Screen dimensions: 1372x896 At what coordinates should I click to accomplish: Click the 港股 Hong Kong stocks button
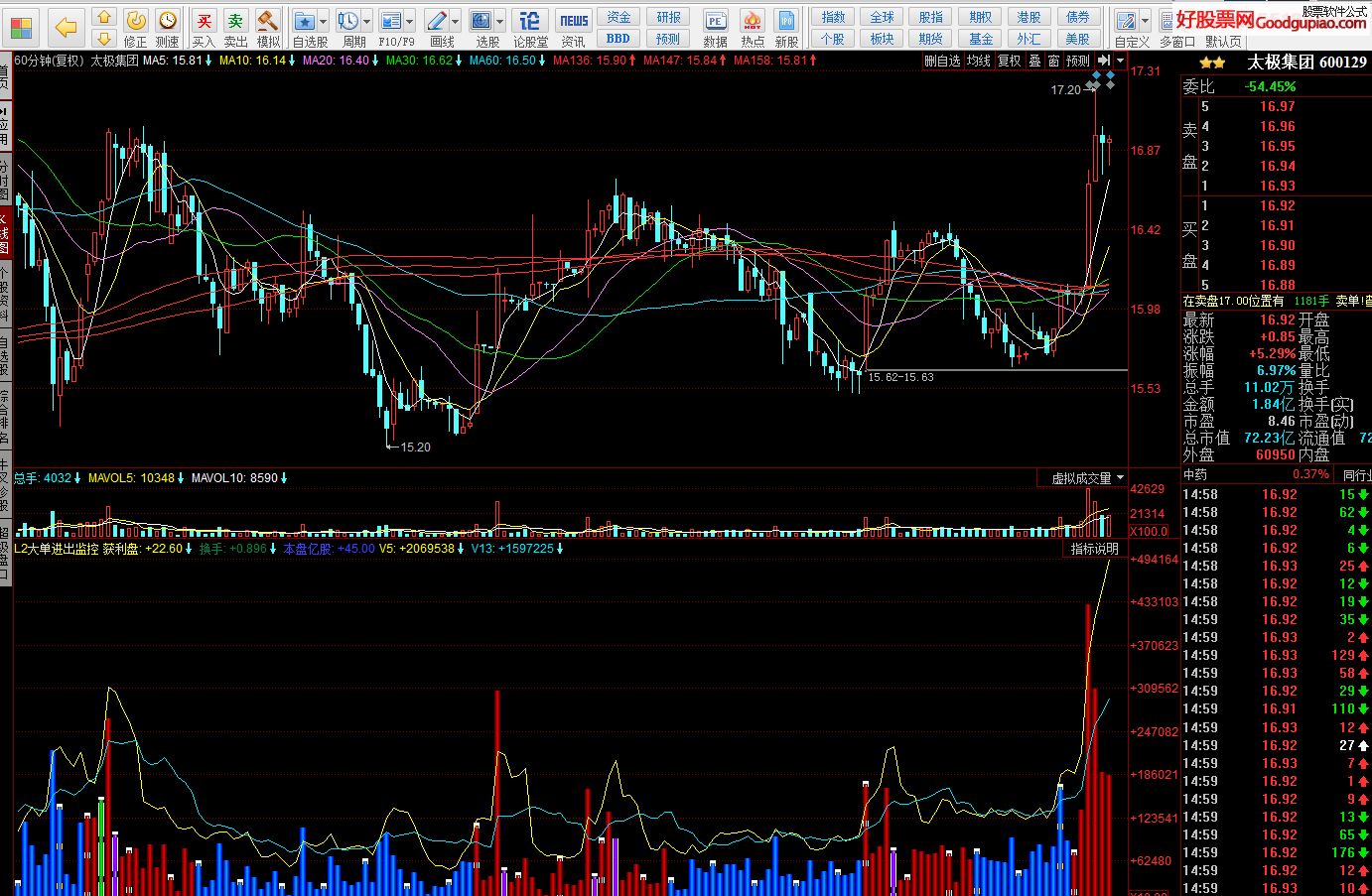[x=1029, y=17]
